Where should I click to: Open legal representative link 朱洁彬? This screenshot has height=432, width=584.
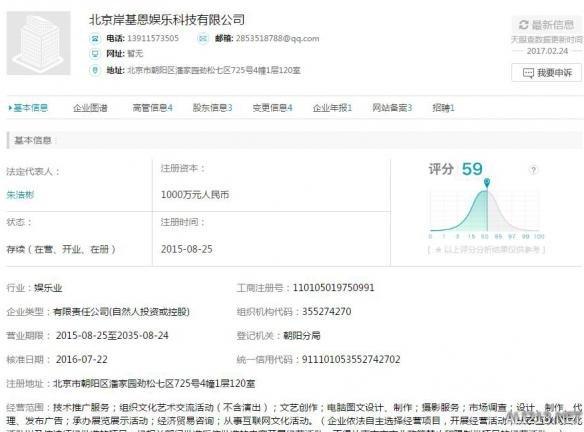pyautogui.click(x=20, y=195)
